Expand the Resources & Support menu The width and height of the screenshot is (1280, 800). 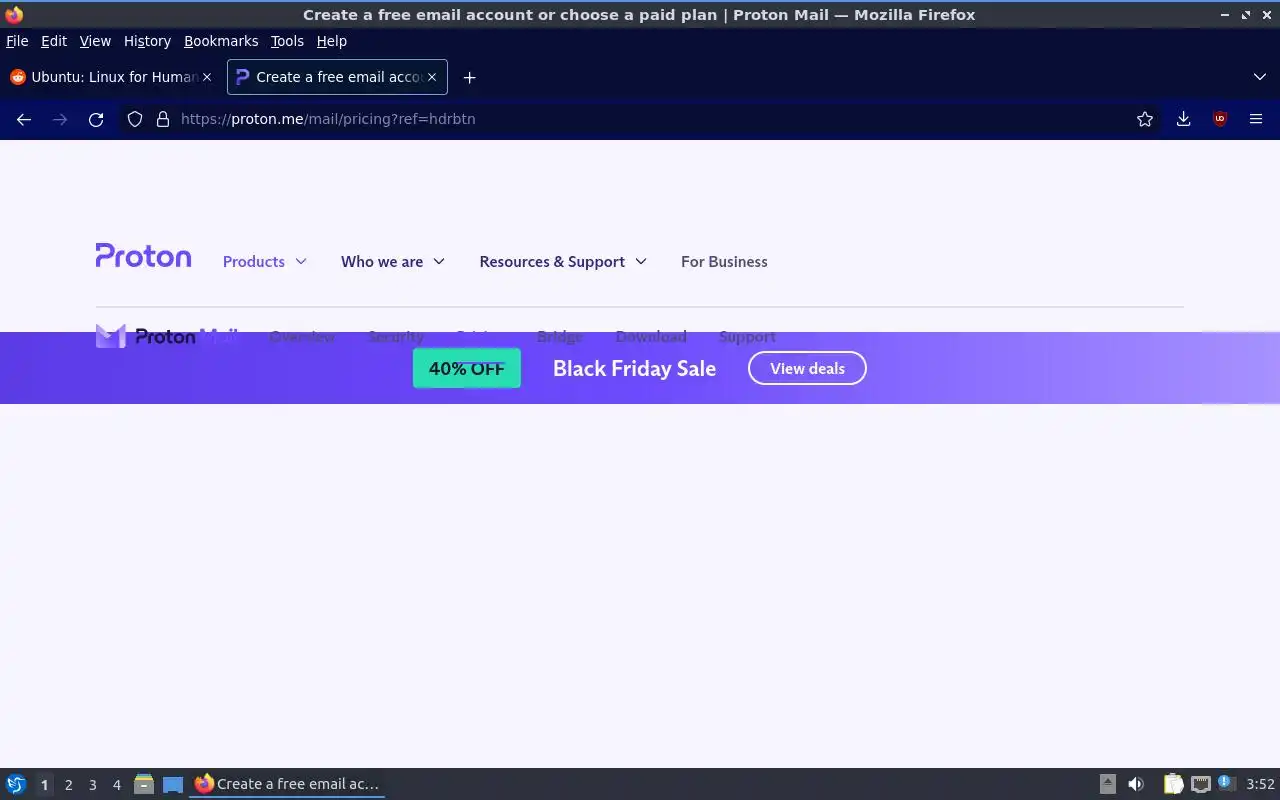pyautogui.click(x=563, y=262)
